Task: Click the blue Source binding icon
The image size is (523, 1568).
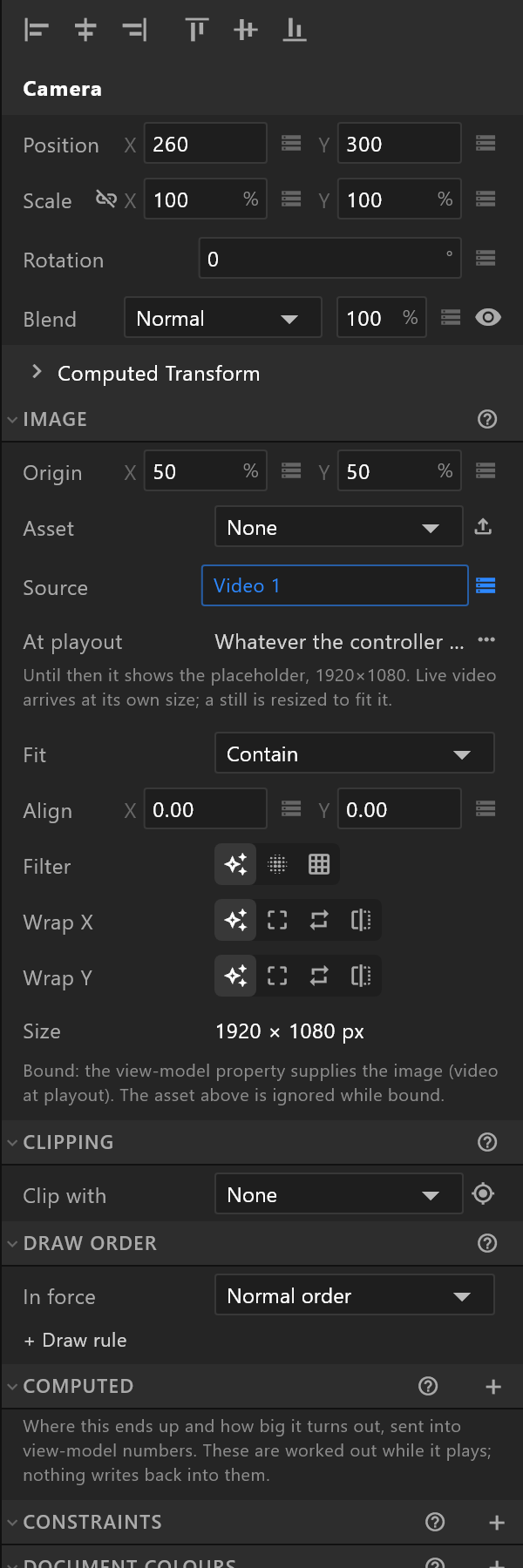Action: (486, 585)
